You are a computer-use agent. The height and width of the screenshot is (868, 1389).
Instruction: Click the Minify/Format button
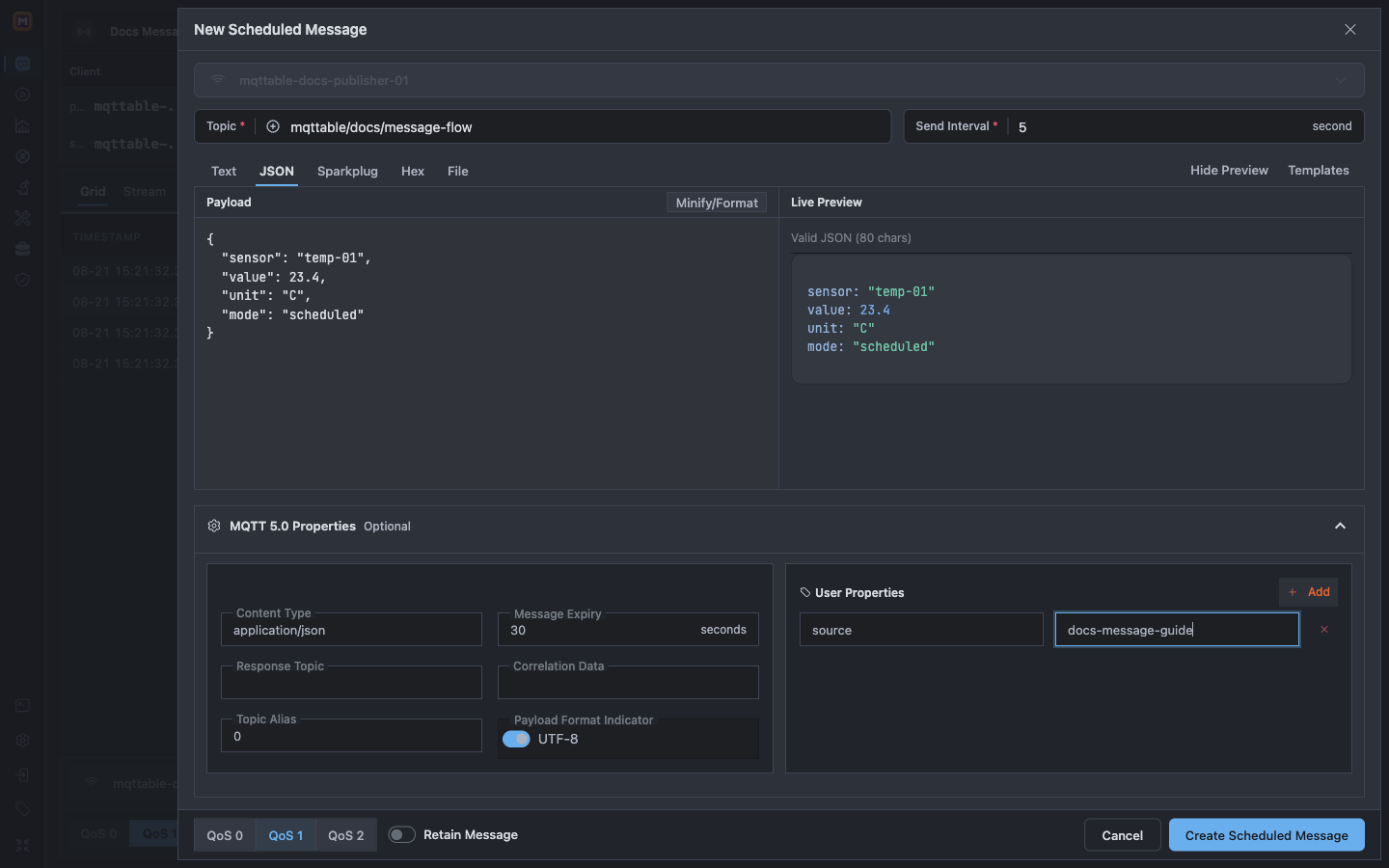tap(717, 203)
